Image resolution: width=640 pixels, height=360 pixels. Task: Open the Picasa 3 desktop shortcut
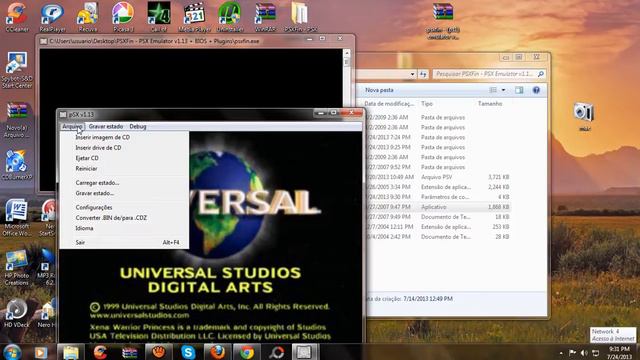123,17
